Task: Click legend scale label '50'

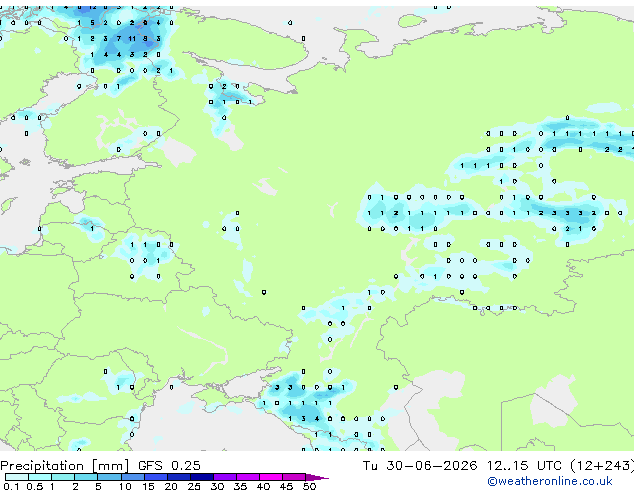Action: 309,486
